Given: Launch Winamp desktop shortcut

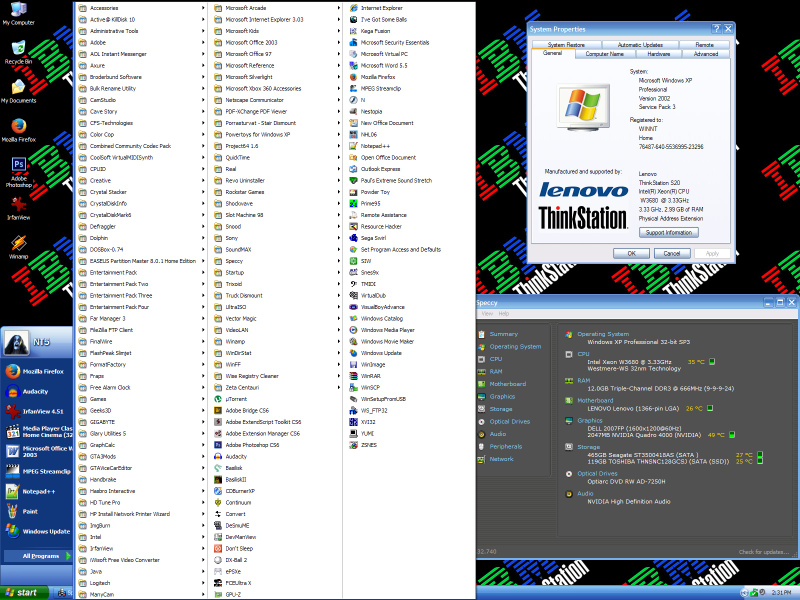Looking at the screenshot, I should tap(19, 247).
